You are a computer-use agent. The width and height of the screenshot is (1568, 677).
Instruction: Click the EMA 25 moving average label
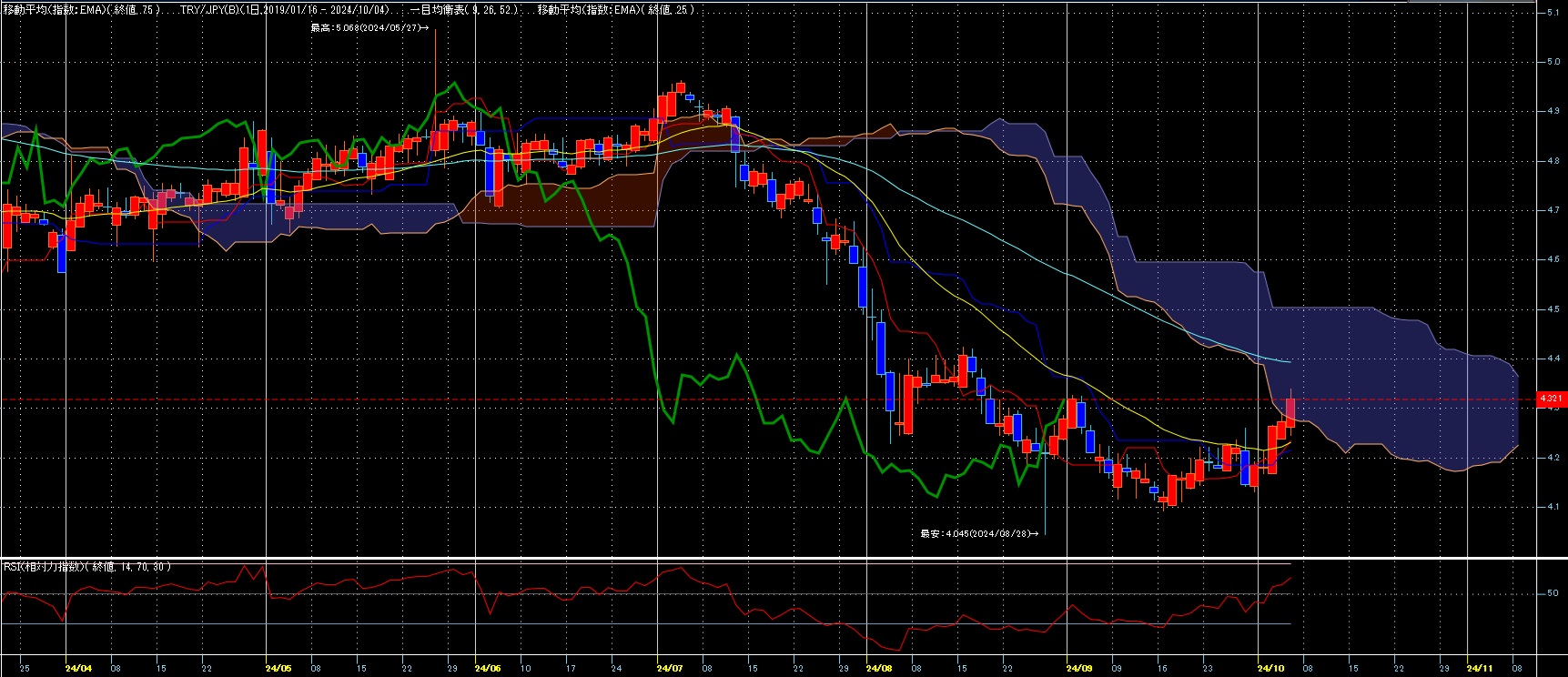point(616,9)
